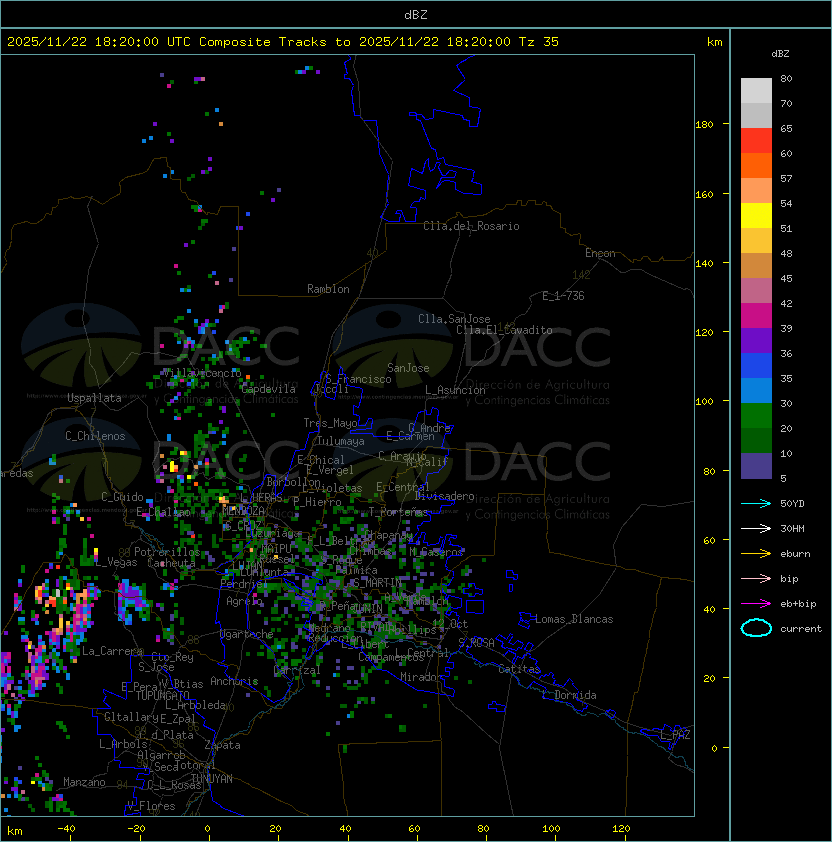Select the yellow 51 dBZ color swatch

(756, 215)
